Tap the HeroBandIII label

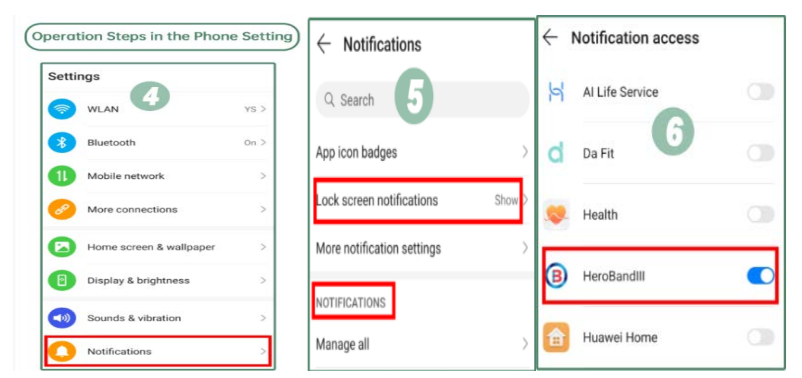[615, 277]
